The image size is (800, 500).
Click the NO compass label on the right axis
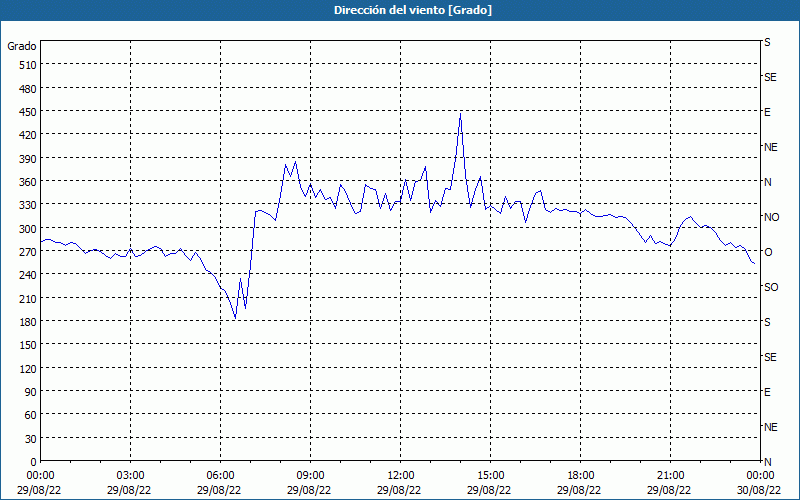771,217
